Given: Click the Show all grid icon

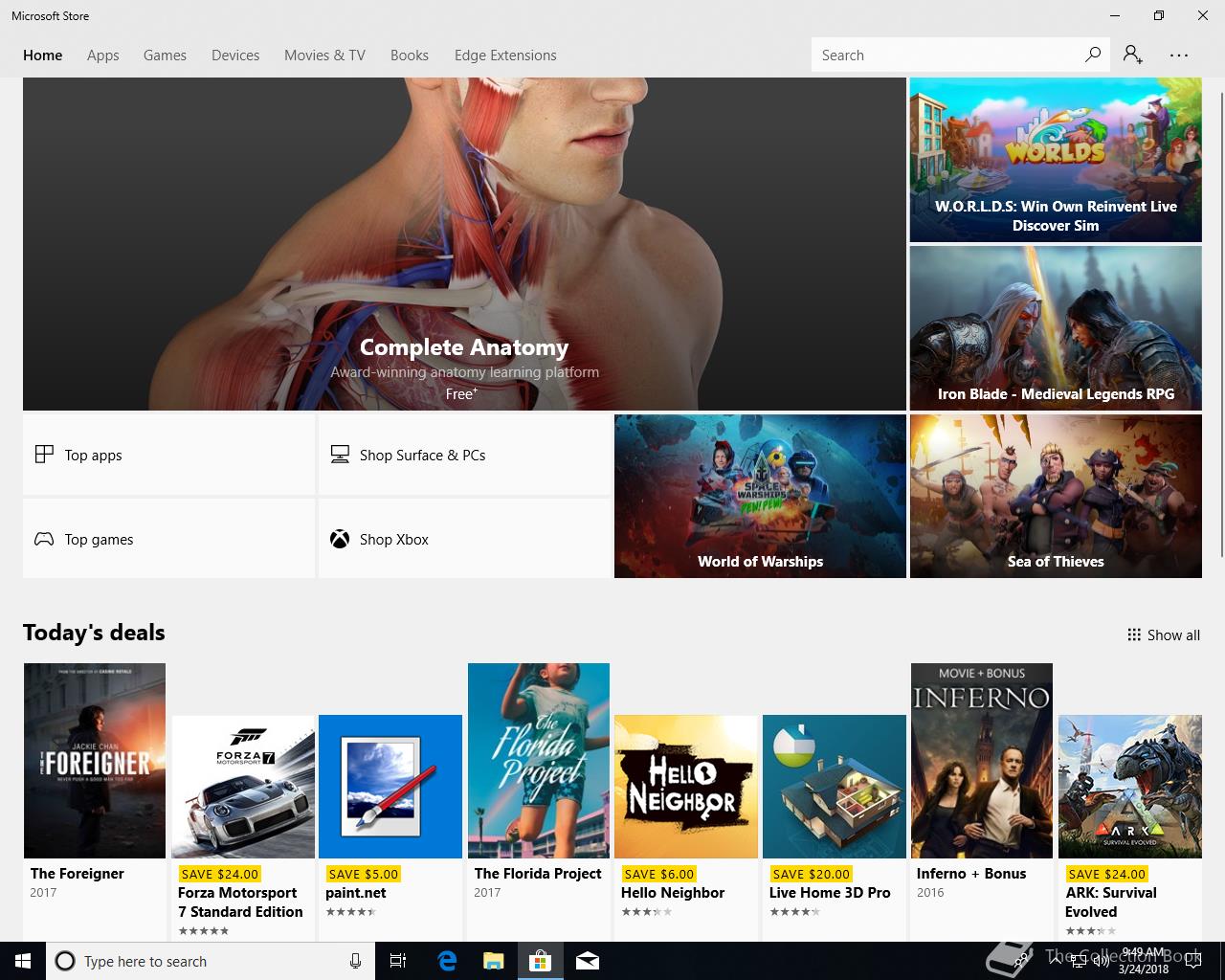Looking at the screenshot, I should [1134, 635].
